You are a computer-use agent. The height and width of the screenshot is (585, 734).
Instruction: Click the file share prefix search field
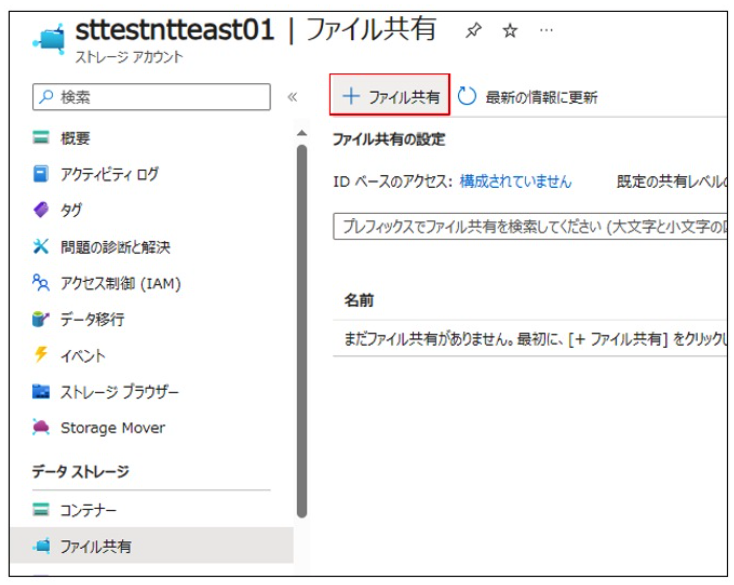[530, 226]
